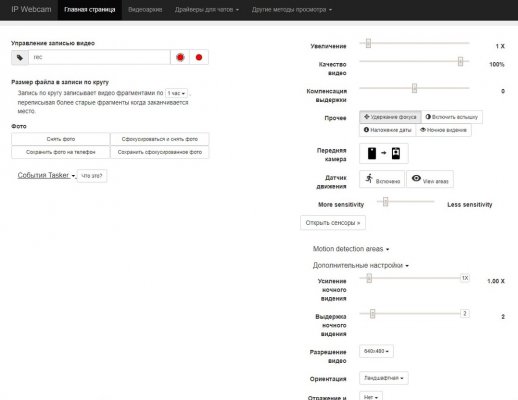Screen dimensions: 518x400
Task: Click Сфокусироваться и снять фото button
Action: click(160, 139)
